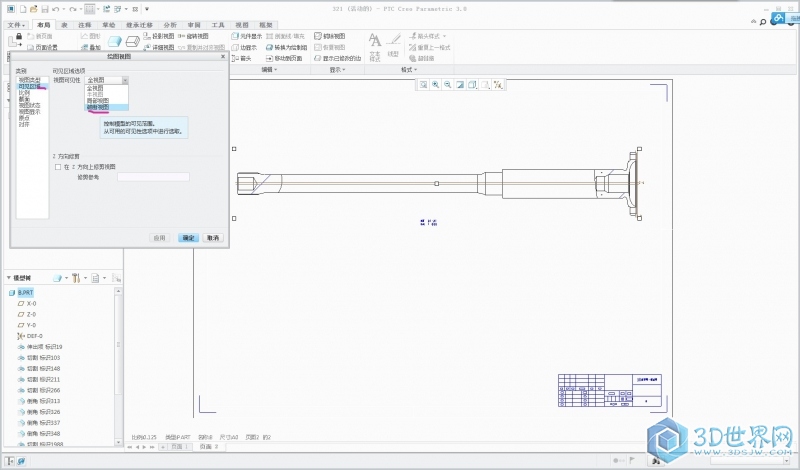Click 箭头 arrows tool in ribbon
The width and height of the screenshot is (800, 470).
(x=241, y=59)
